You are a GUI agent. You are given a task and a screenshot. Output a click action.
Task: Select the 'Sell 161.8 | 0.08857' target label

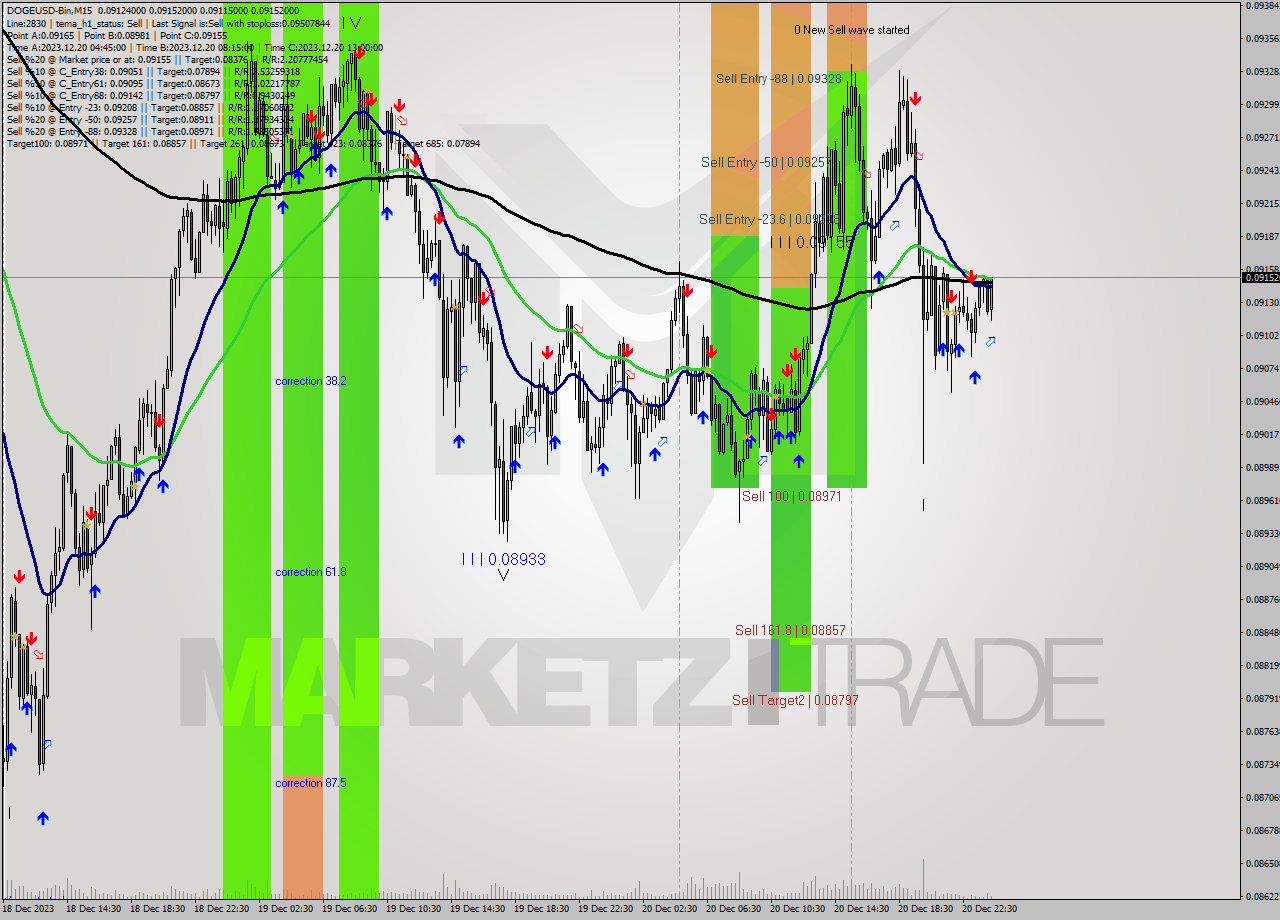pyautogui.click(x=790, y=630)
